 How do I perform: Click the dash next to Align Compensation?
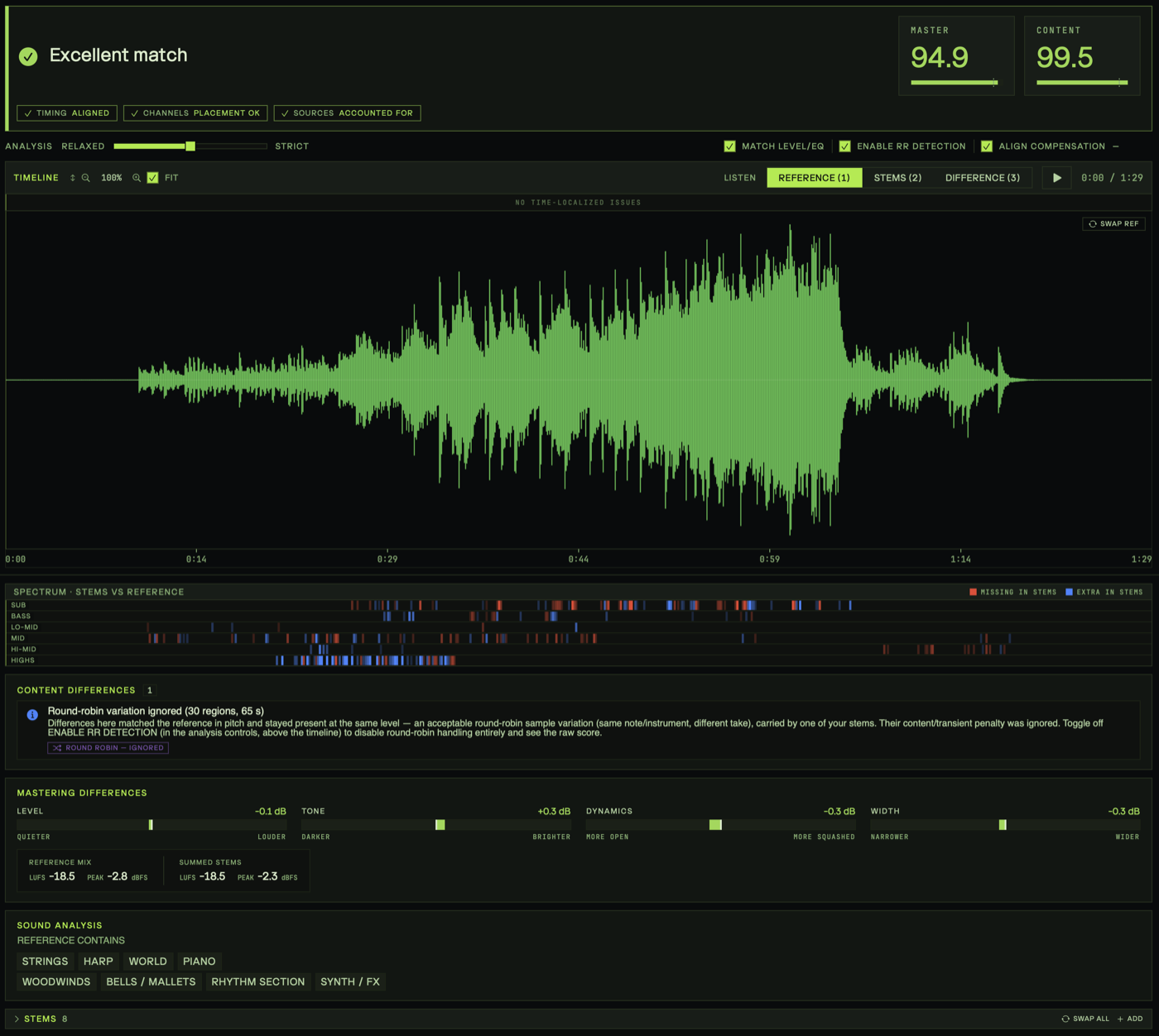pyautogui.click(x=1116, y=146)
